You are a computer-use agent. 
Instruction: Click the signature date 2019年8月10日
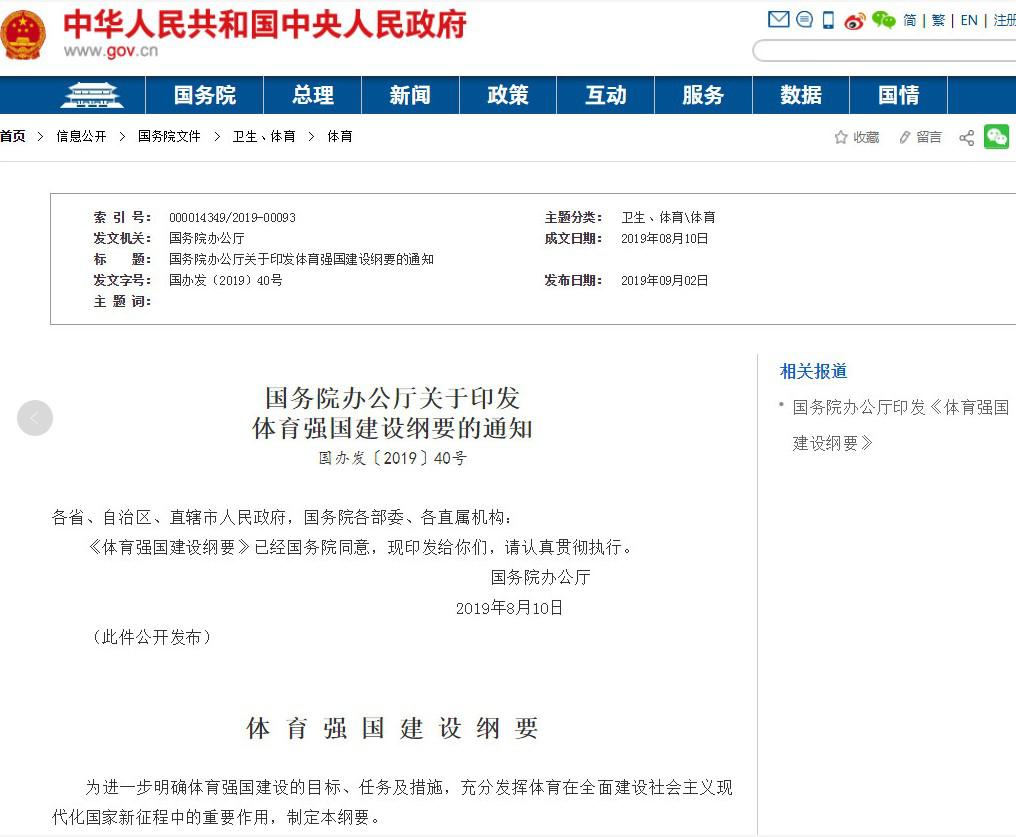point(509,608)
